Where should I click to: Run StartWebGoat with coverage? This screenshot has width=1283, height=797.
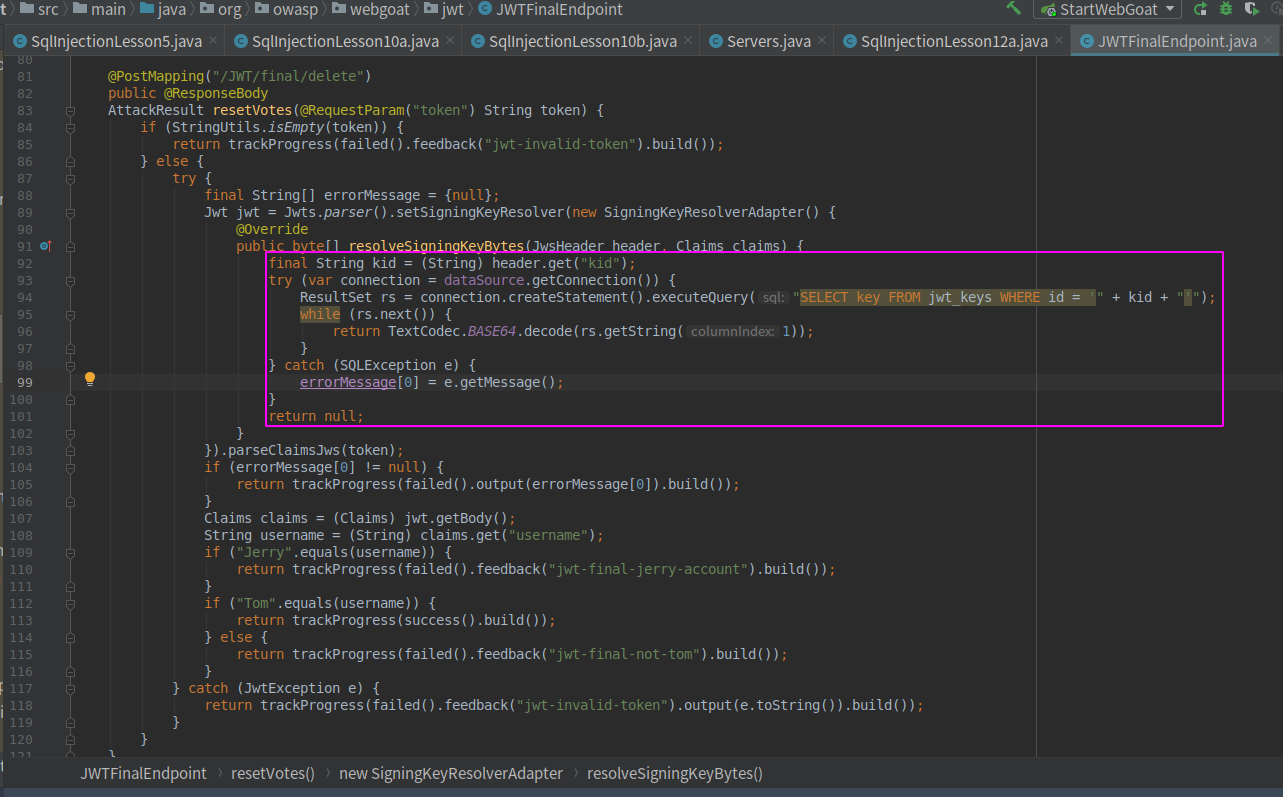point(1251,9)
